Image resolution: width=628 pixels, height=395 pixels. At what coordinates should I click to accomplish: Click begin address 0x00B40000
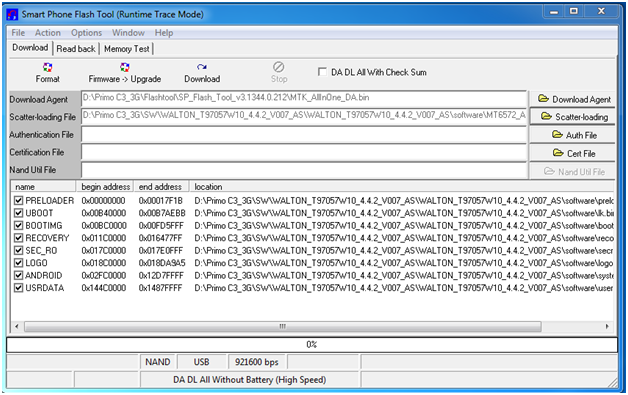coord(104,213)
